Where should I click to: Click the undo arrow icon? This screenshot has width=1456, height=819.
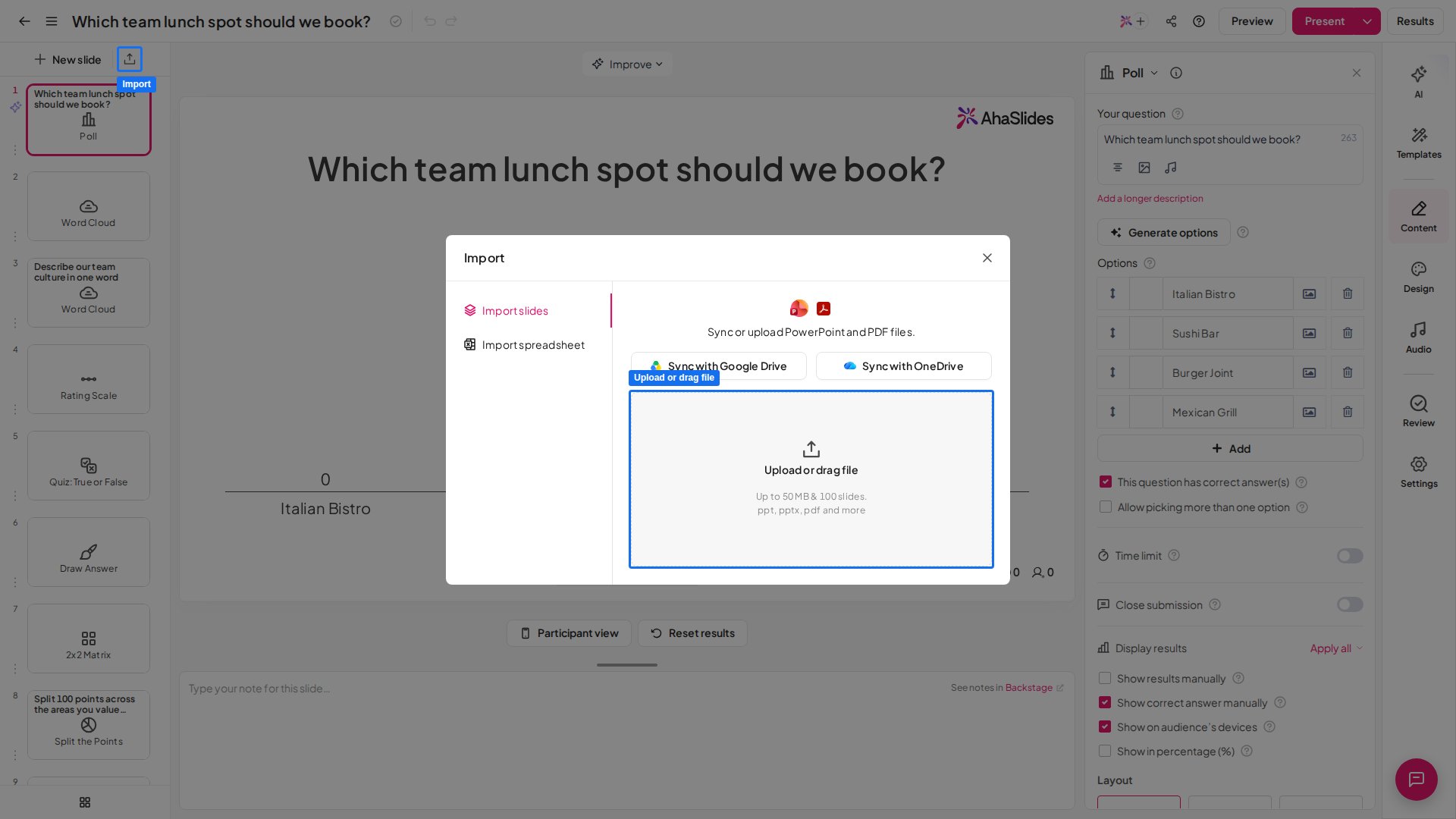[x=430, y=21]
